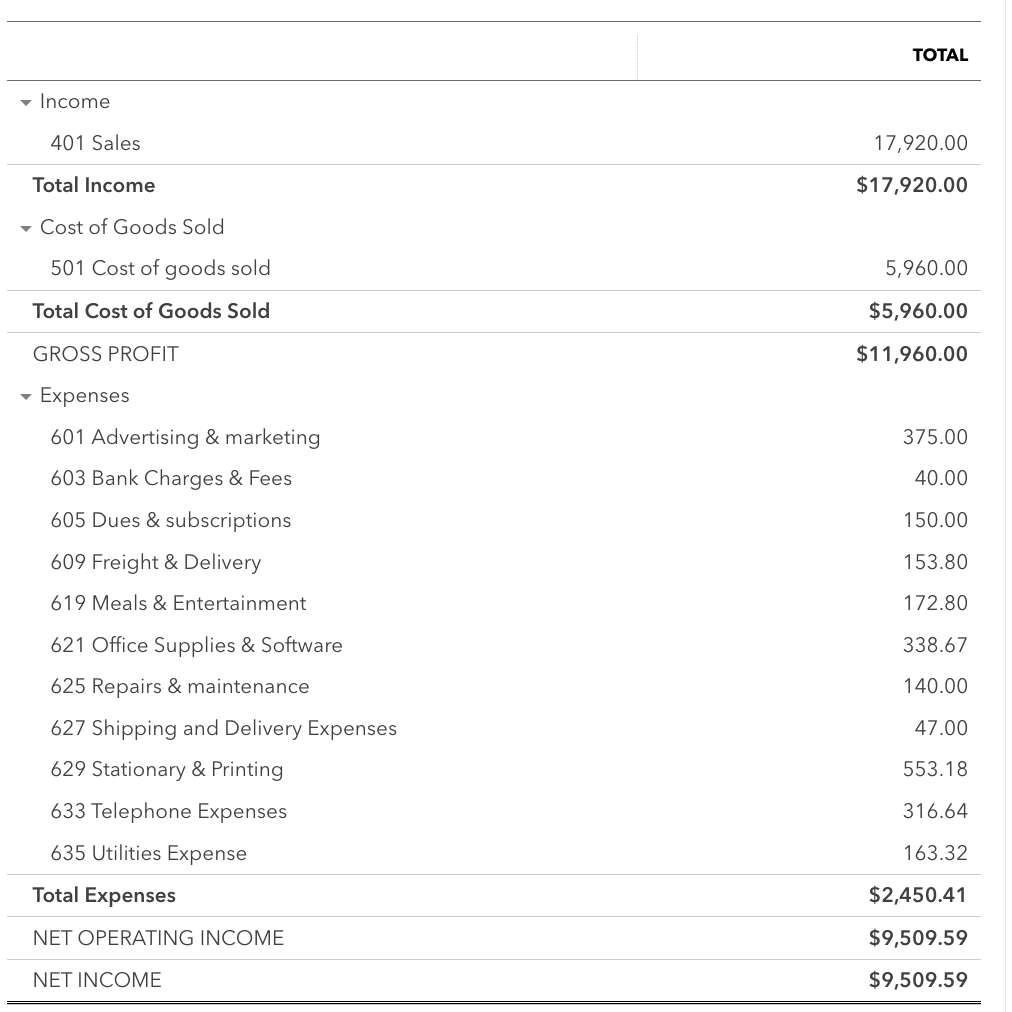Click the GROSS PROFIT total value

(x=911, y=354)
